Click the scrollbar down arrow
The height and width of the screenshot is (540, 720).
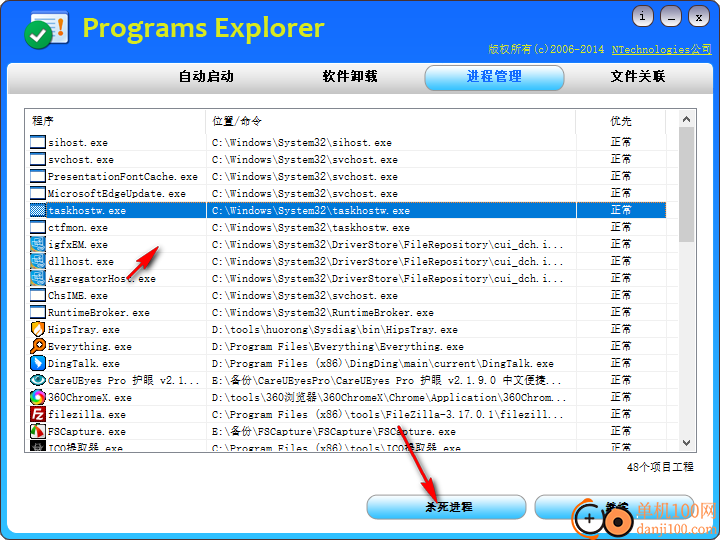pos(686,443)
